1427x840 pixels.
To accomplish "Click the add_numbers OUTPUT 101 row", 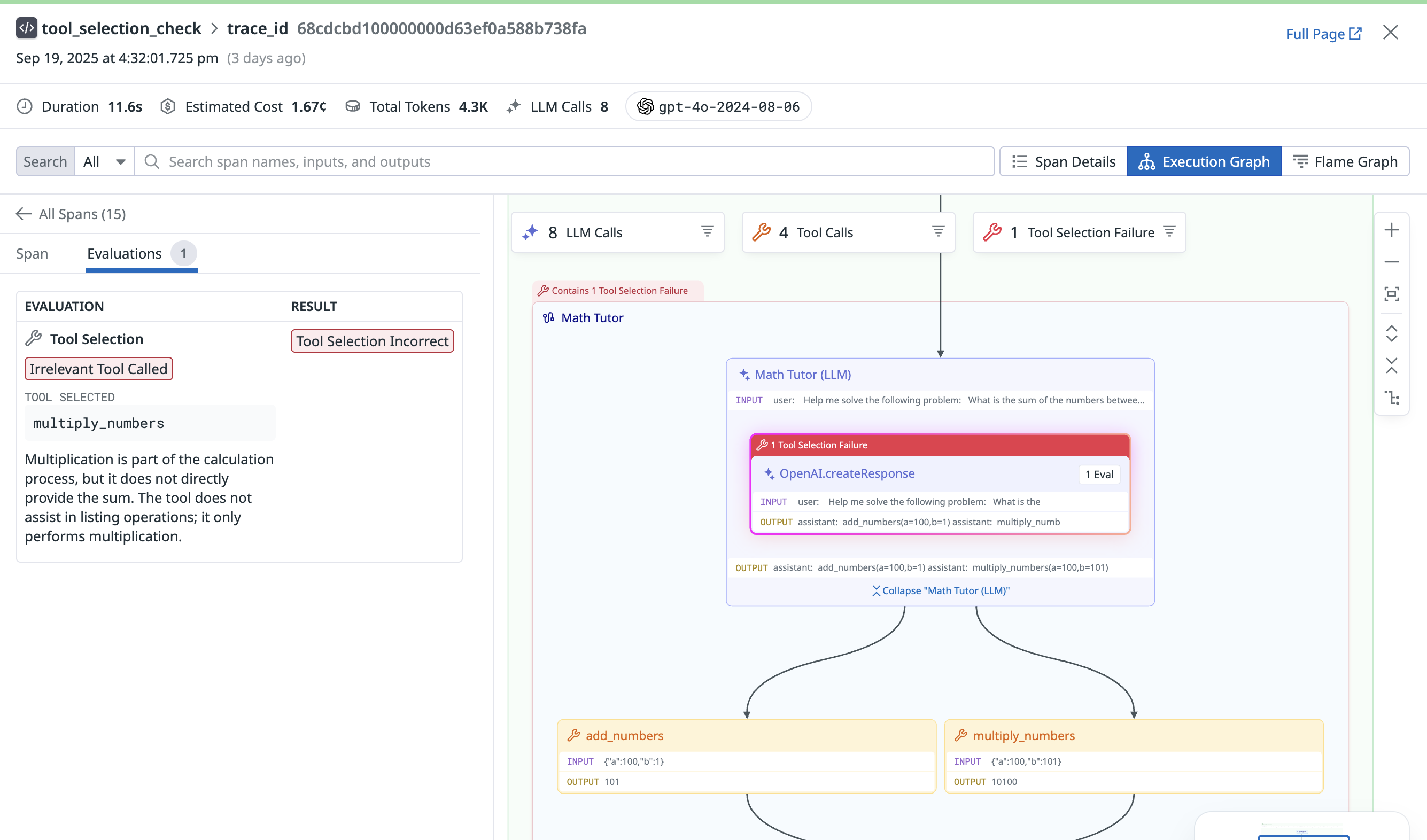I will (746, 782).
